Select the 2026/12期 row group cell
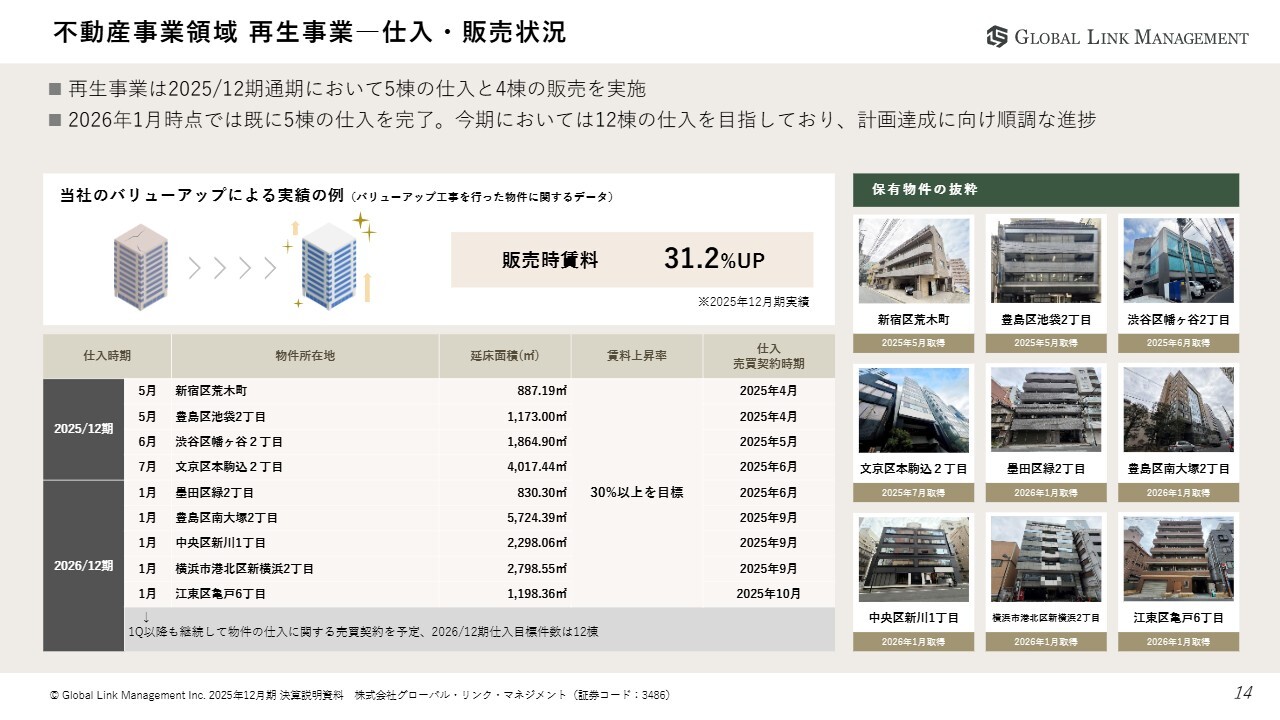Screen dimensions: 1280x720 pyautogui.click(x=83, y=566)
